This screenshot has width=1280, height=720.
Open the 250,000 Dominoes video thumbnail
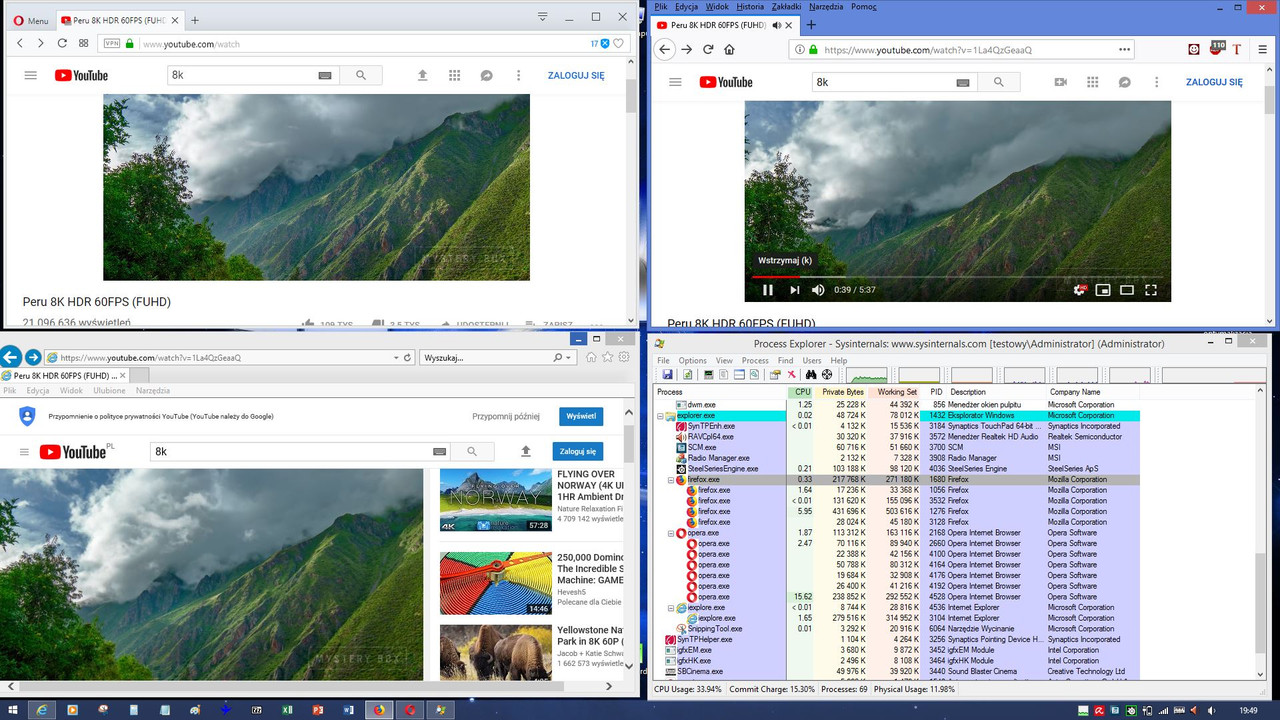(x=496, y=583)
